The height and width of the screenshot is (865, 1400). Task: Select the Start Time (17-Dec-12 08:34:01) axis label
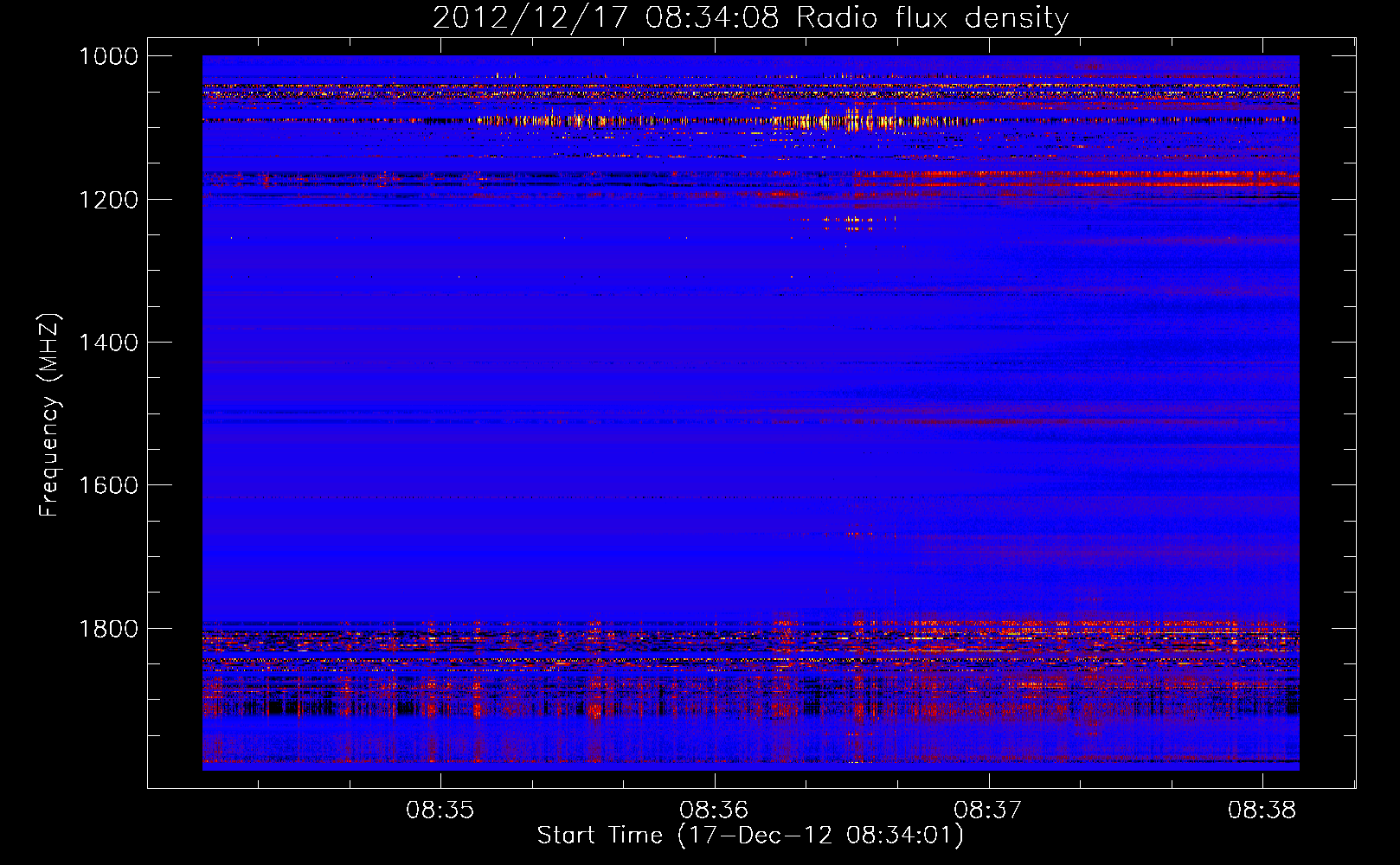[x=750, y=836]
